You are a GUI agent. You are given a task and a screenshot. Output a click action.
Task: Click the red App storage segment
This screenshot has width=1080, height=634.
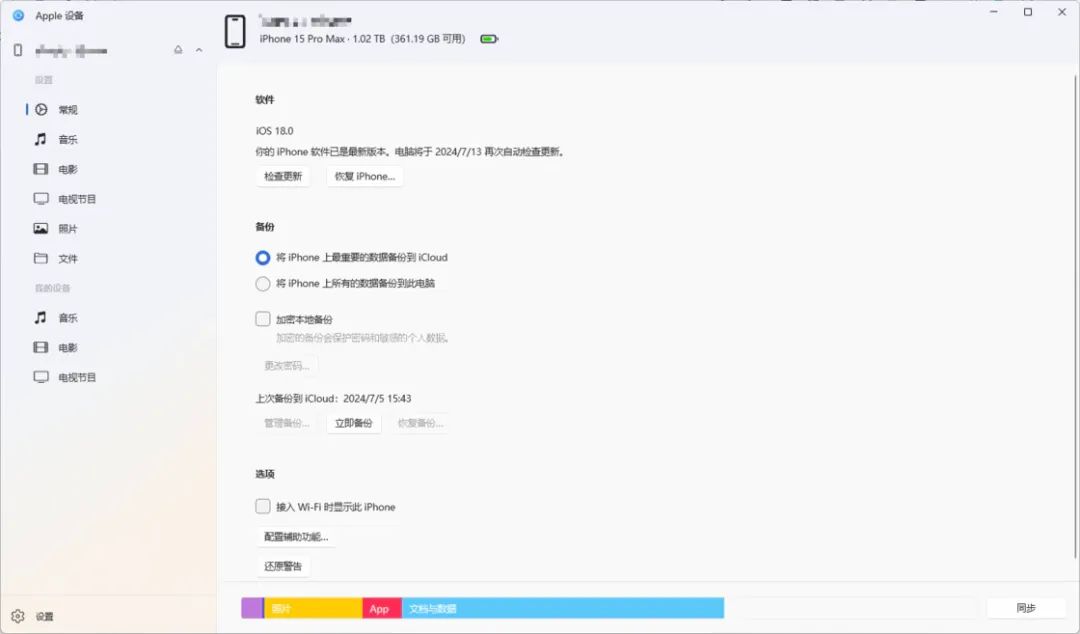(382, 608)
